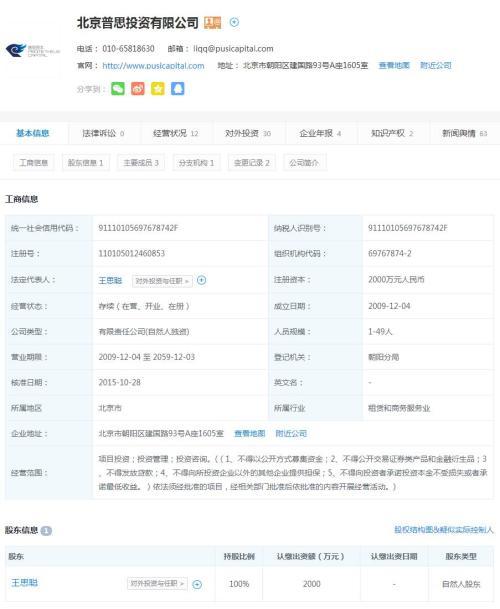
Task: Click the 100% shareholding cell
Action: point(239,584)
